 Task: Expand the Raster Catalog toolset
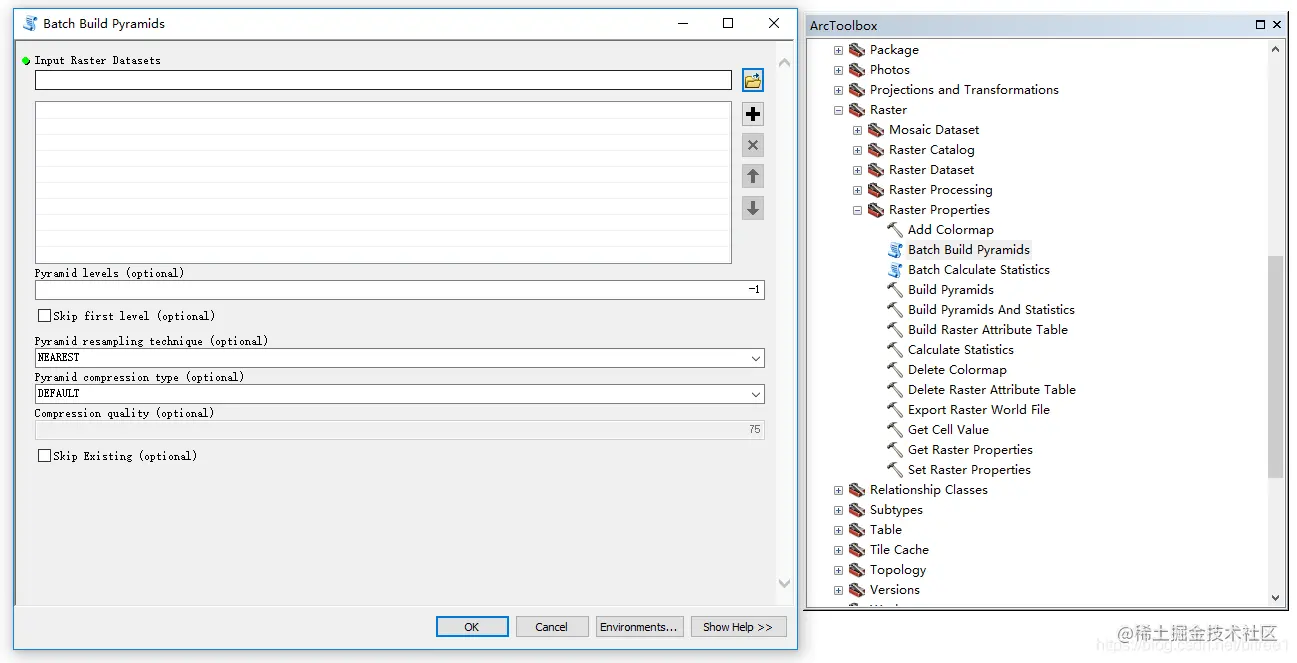coord(858,150)
